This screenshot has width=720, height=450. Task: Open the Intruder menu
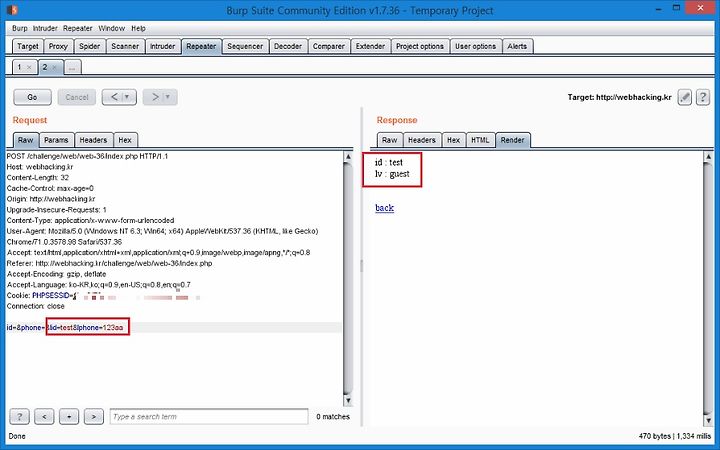click(x=45, y=28)
